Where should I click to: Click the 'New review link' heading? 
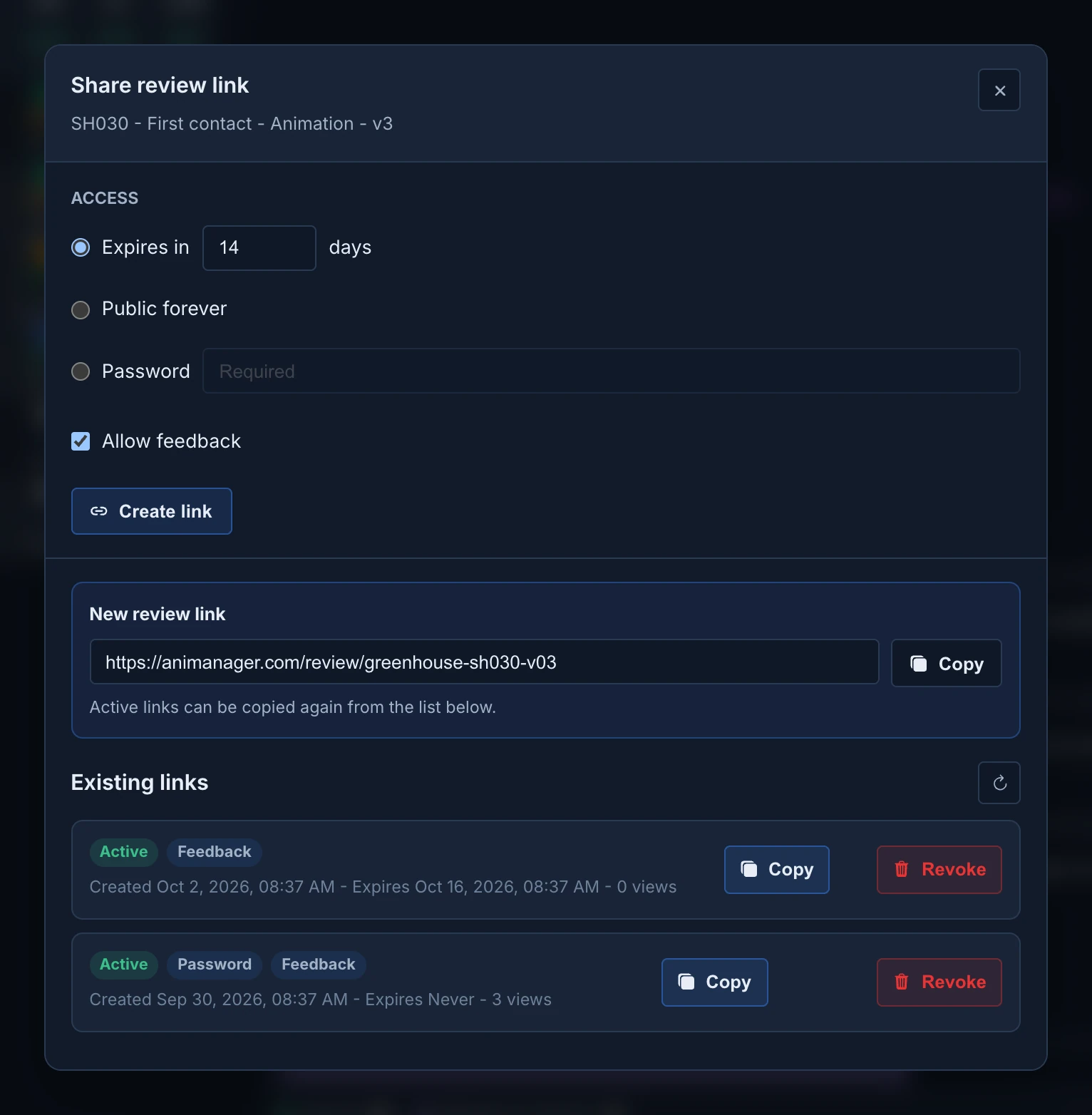pyautogui.click(x=158, y=614)
